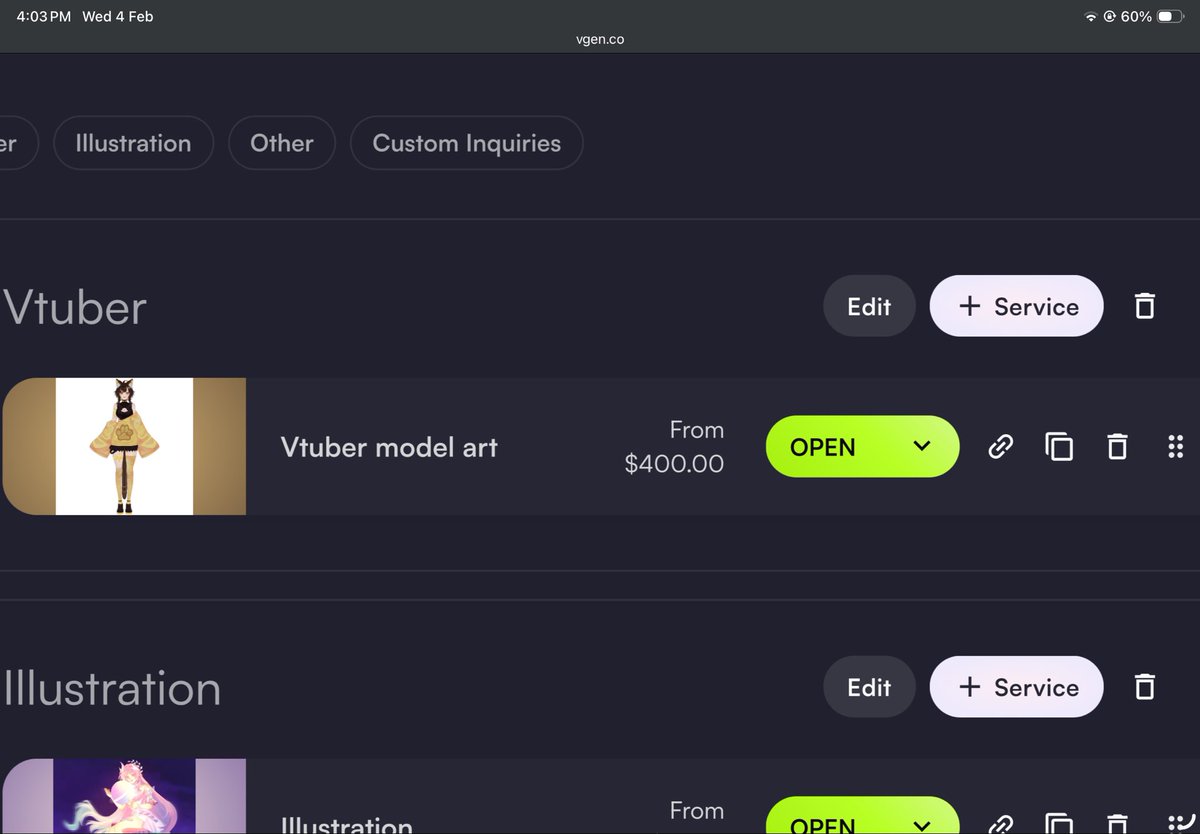Open the Vtuber model art thumbnail
Screen dimensions: 1200x834
pos(124,446)
